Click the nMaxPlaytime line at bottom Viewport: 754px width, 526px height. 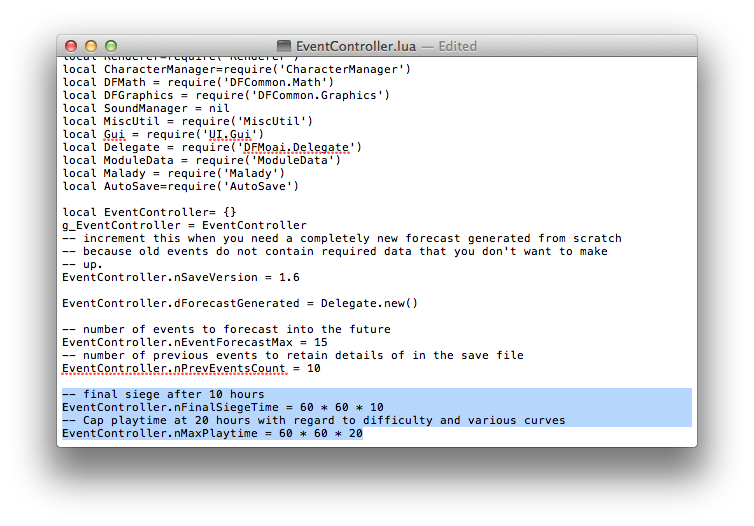click(x=212, y=433)
